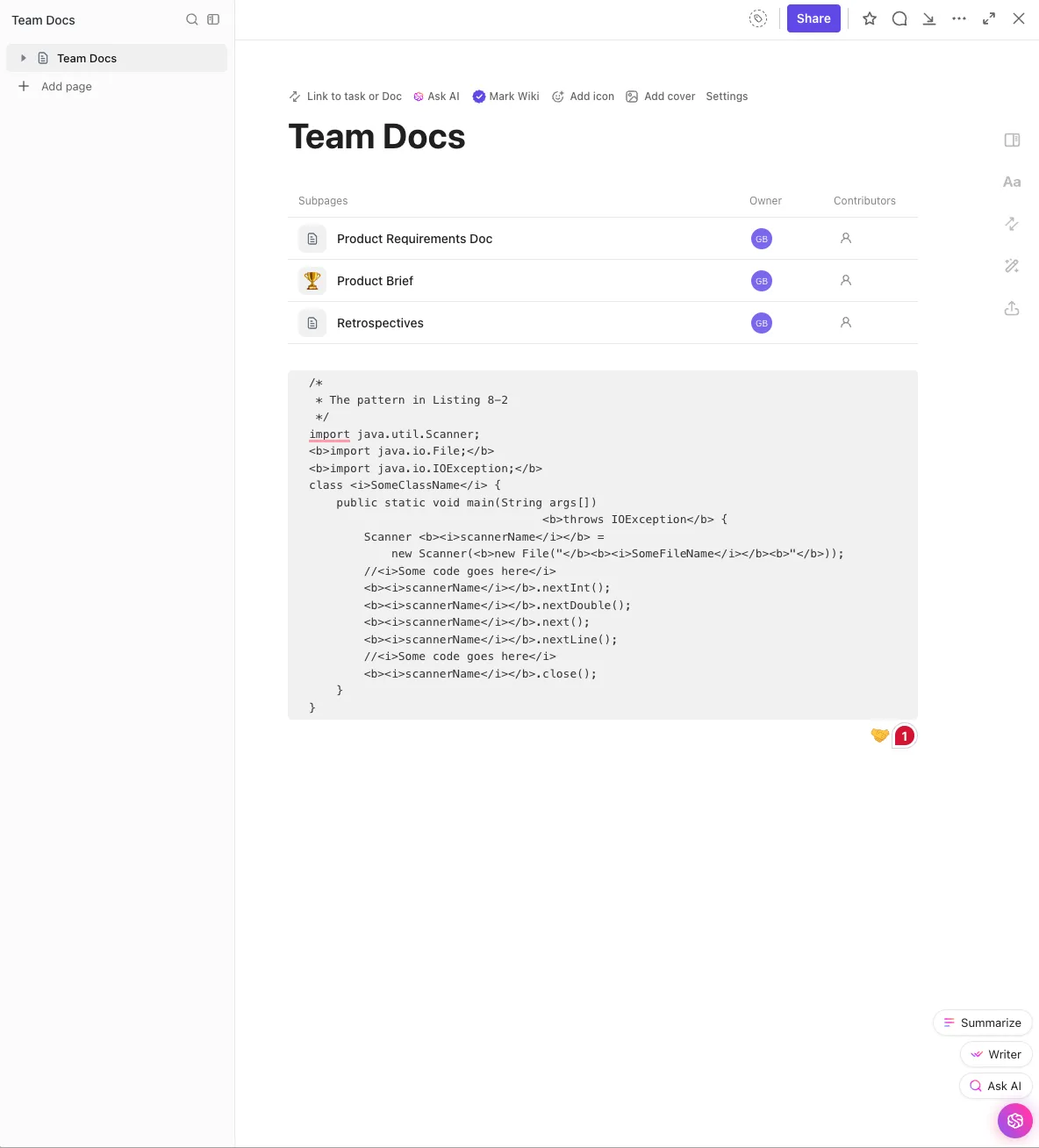Open typography Aa settings
Screen dimensions: 1039x1148
(1012, 182)
